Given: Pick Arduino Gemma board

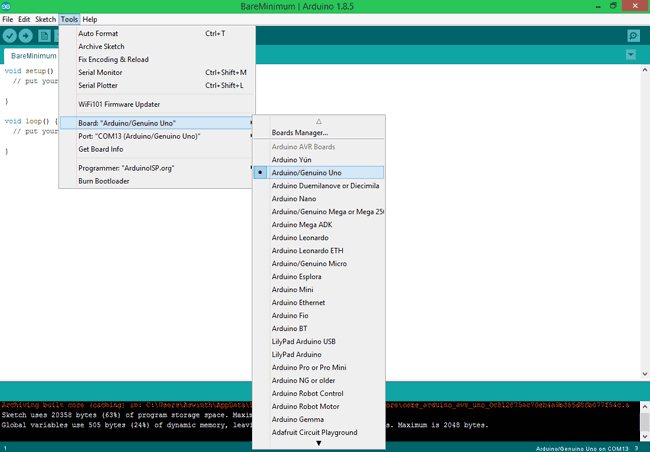Looking at the screenshot, I should [x=319, y=420].
